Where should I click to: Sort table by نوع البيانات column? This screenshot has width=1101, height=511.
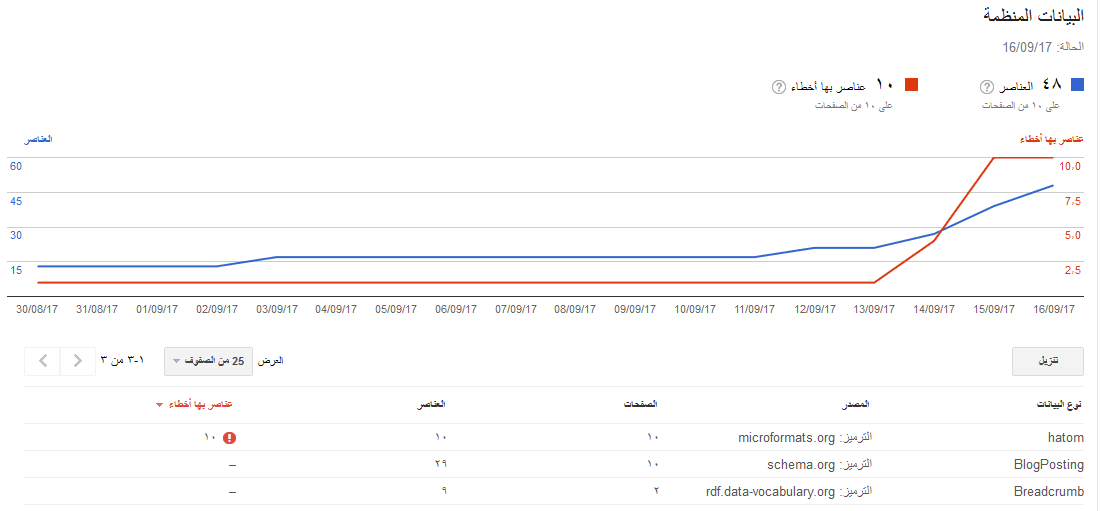(1059, 405)
